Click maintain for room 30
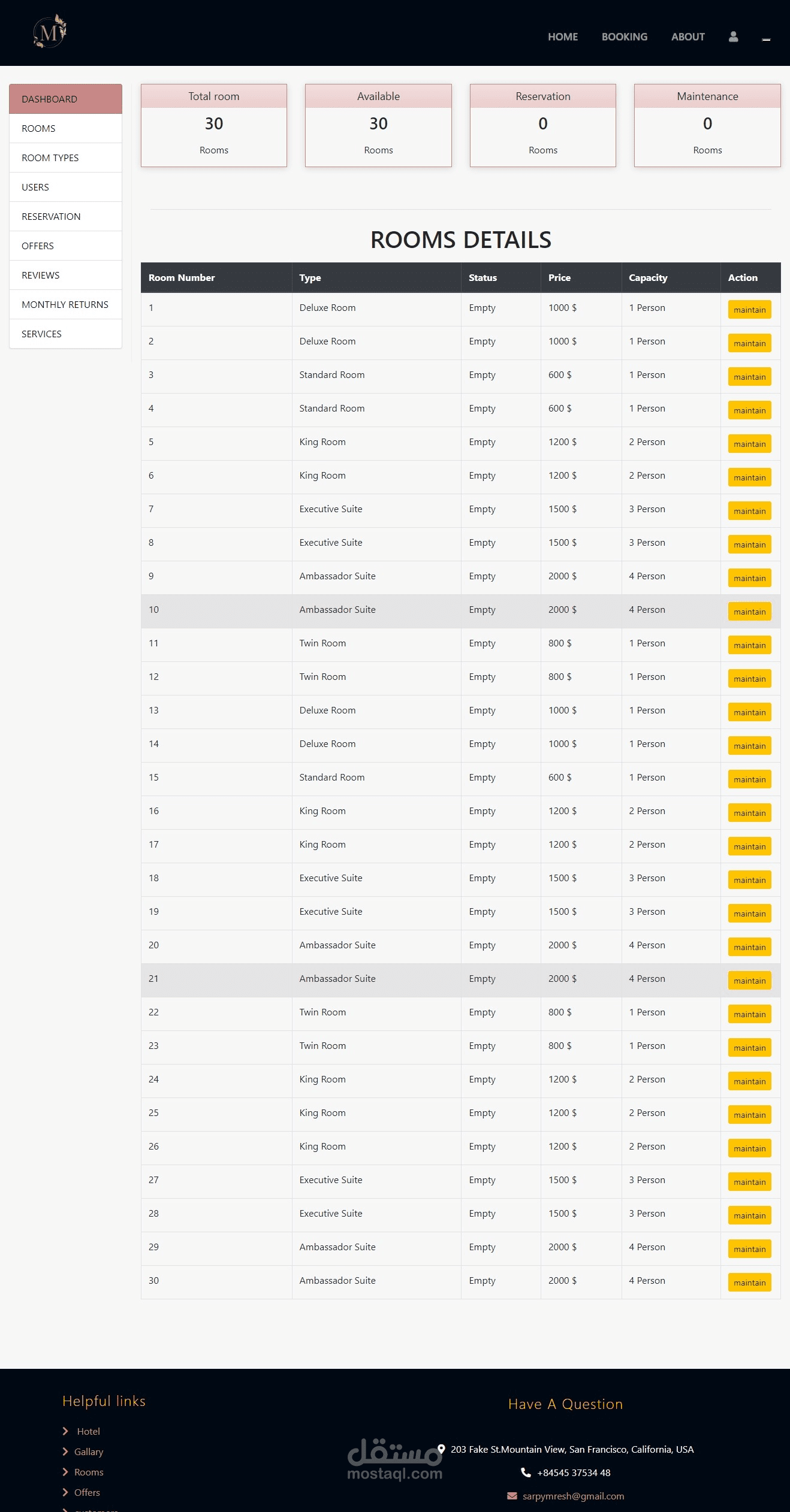The height and width of the screenshot is (1512, 790). click(x=749, y=1283)
